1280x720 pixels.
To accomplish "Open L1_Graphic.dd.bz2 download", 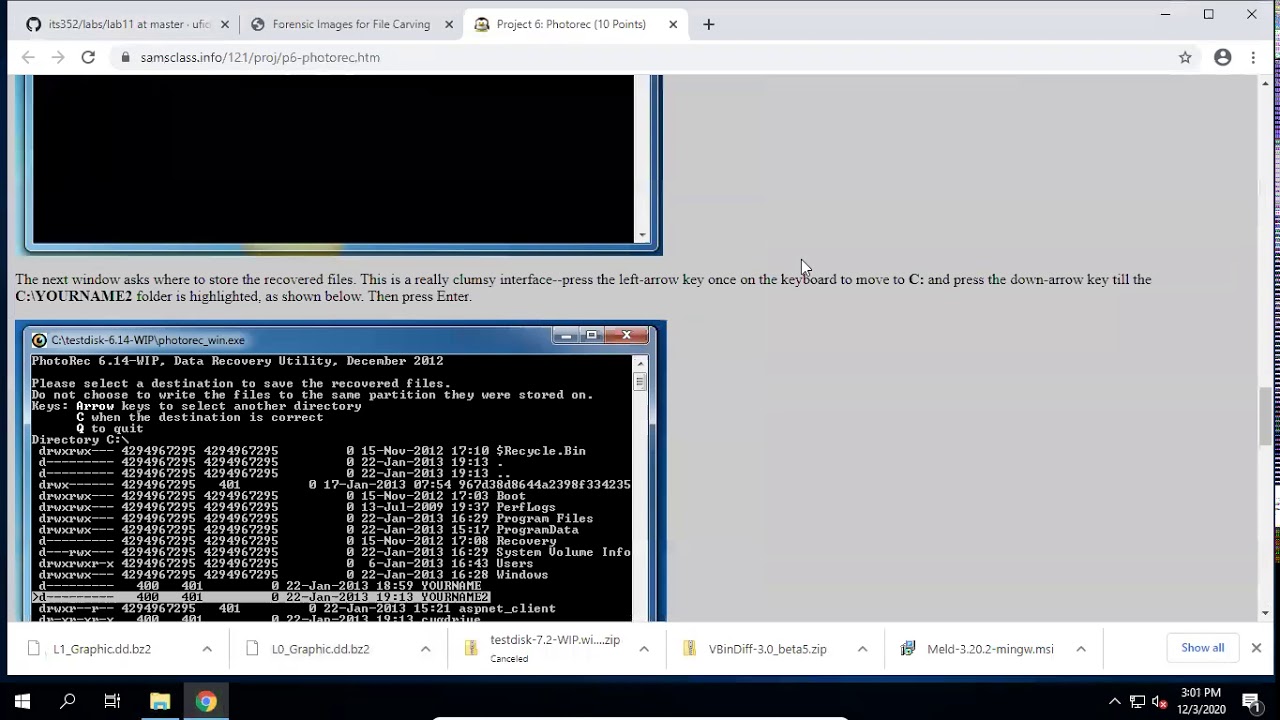I will [102, 649].
